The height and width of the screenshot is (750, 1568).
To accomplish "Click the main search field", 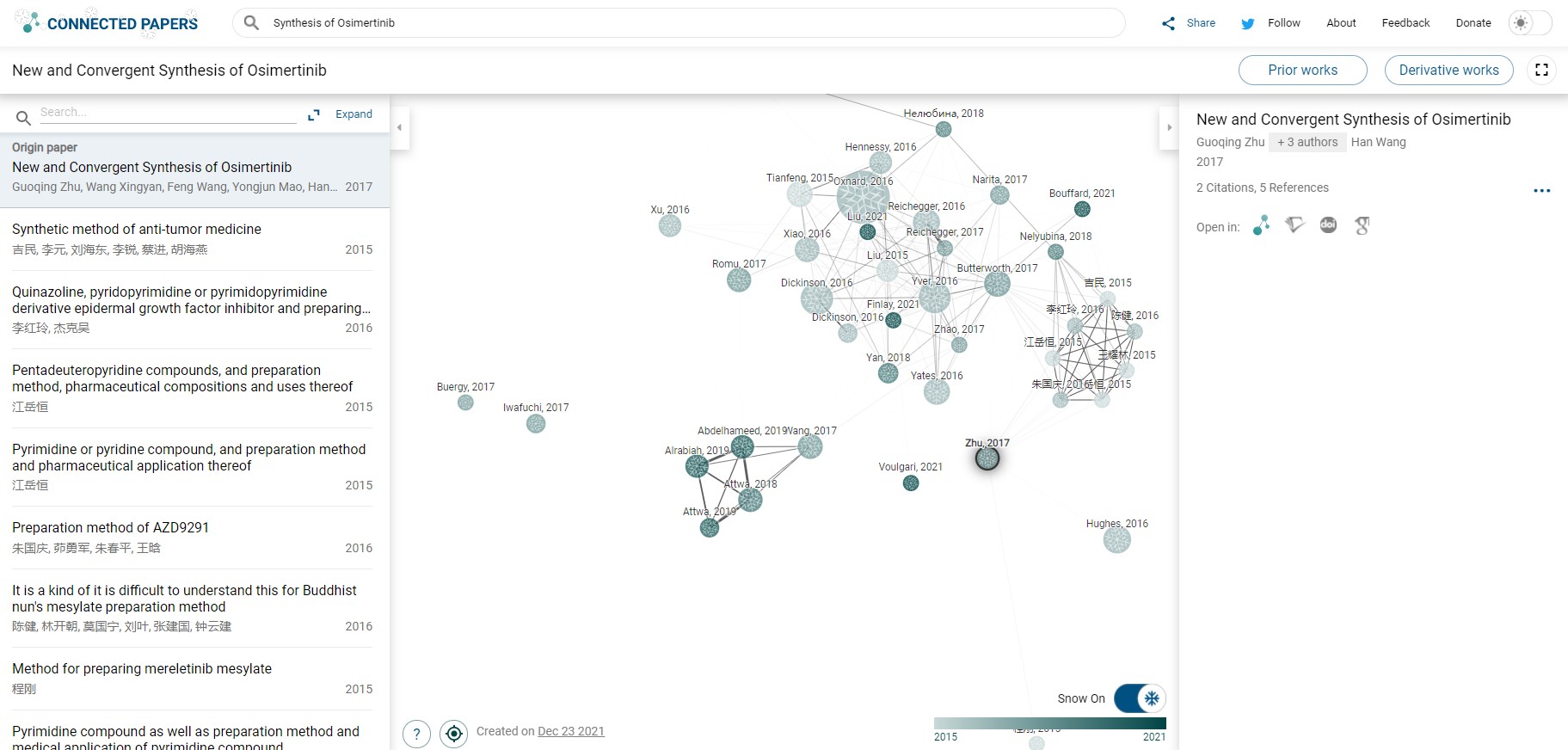I will pyautogui.click(x=679, y=23).
